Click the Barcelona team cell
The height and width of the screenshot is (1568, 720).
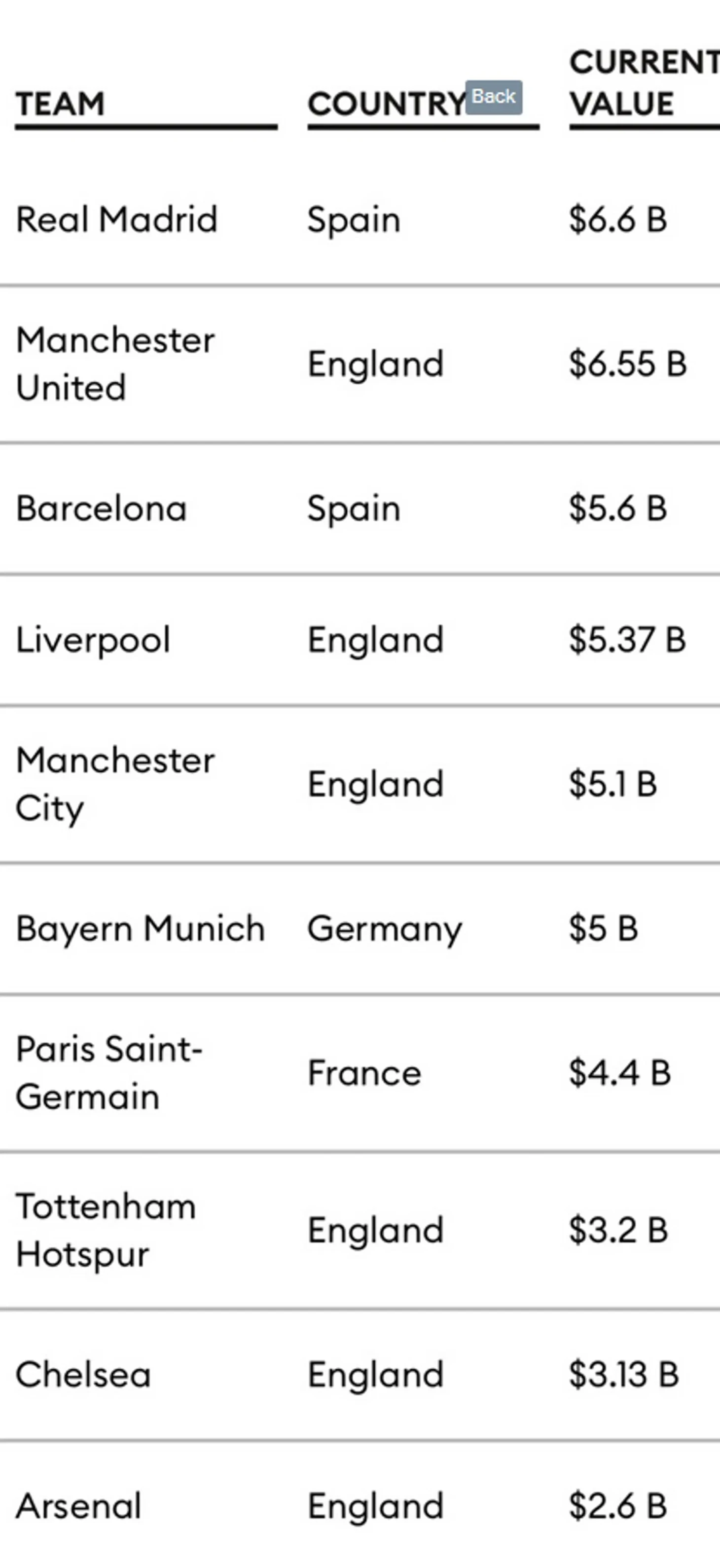click(102, 508)
